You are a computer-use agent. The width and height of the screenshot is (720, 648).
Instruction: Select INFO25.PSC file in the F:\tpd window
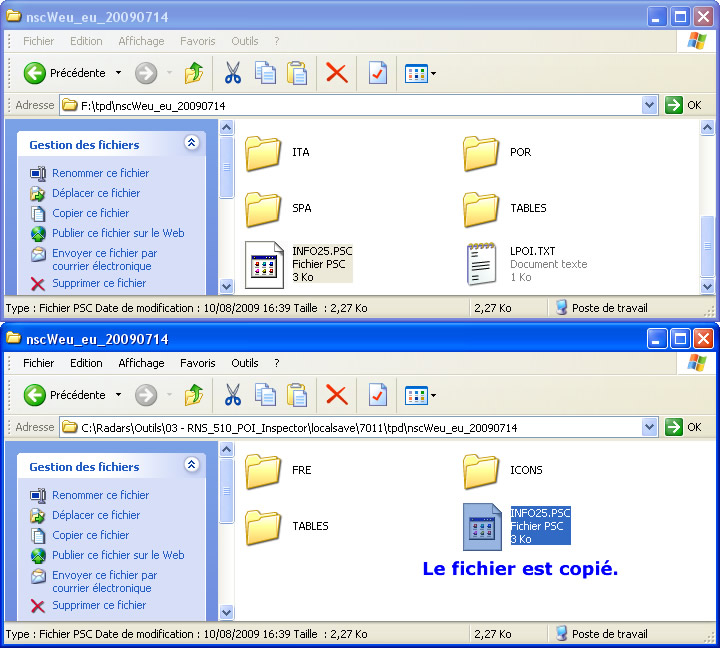(267, 263)
